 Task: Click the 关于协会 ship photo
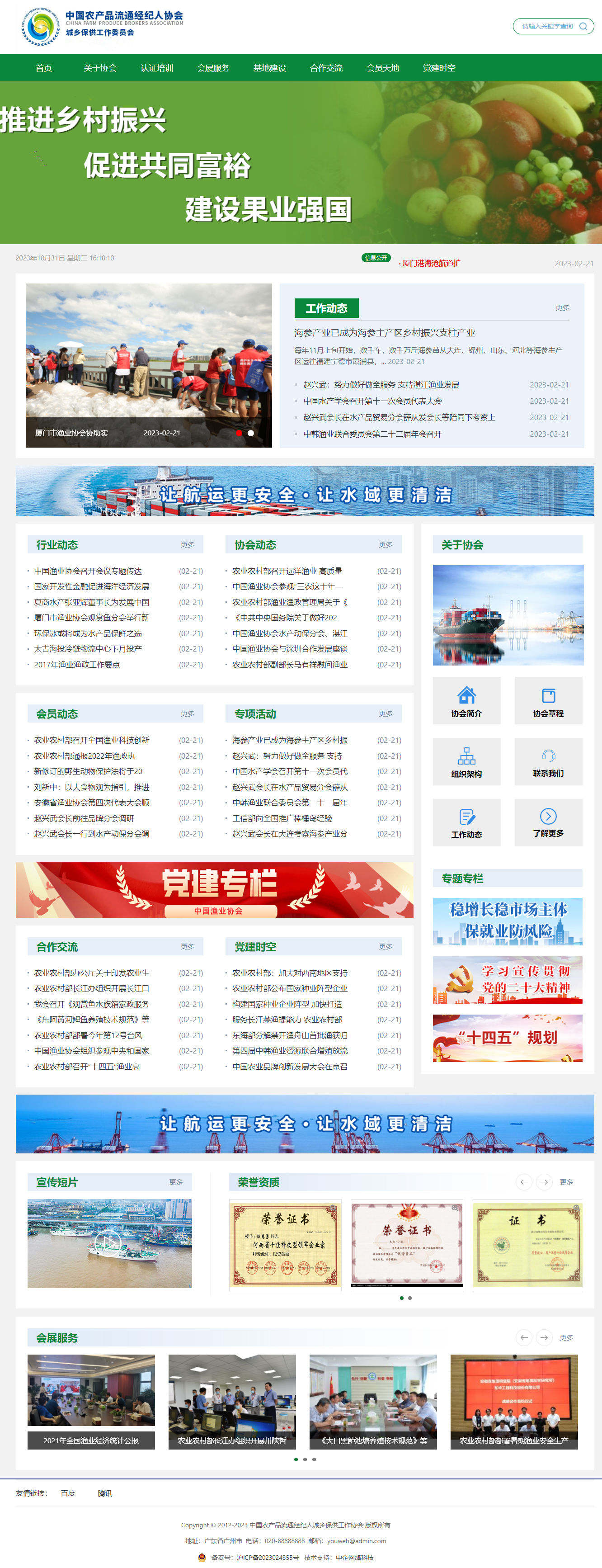coord(508,615)
